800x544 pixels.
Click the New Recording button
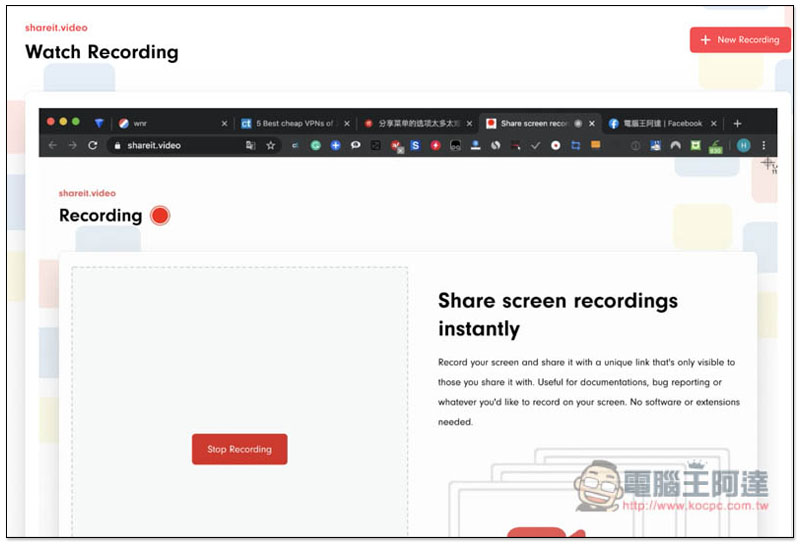tap(740, 40)
